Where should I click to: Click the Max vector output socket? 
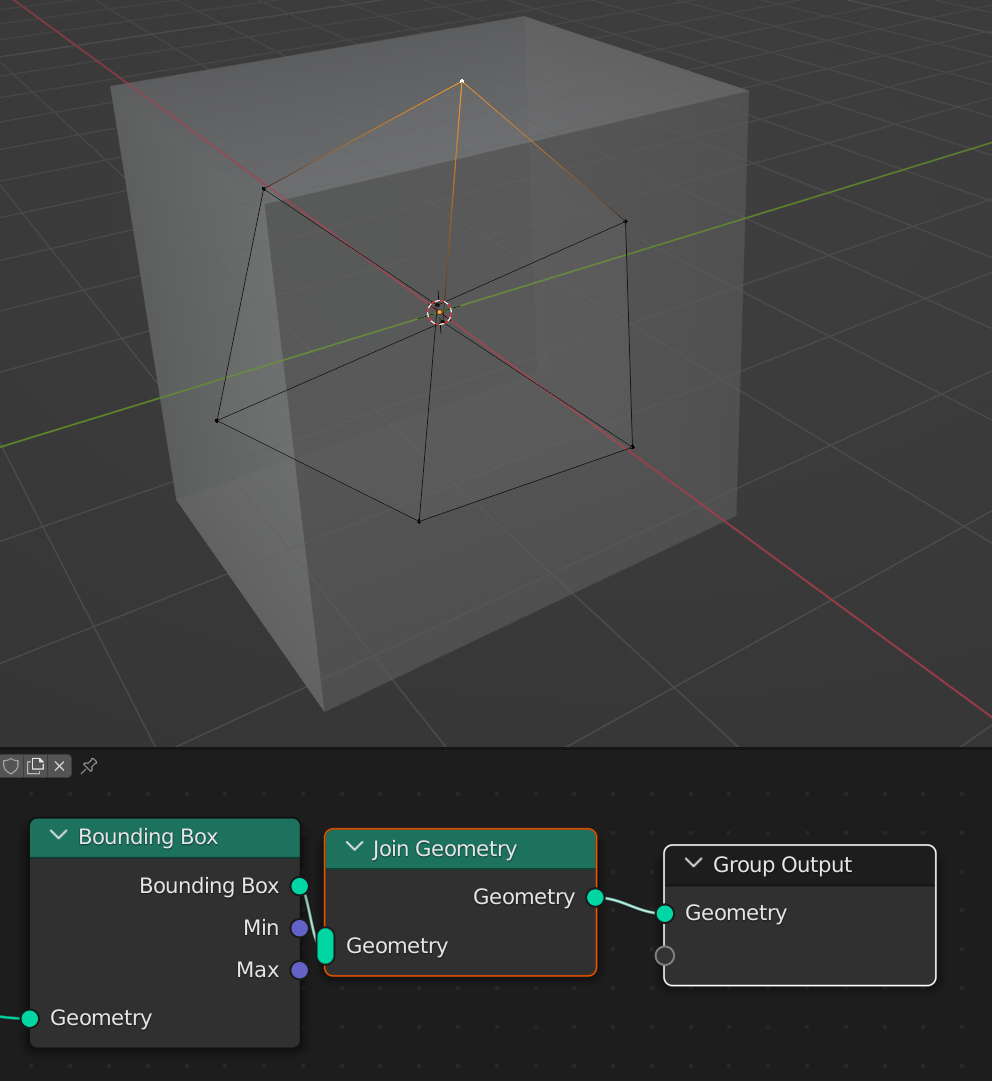[300, 970]
